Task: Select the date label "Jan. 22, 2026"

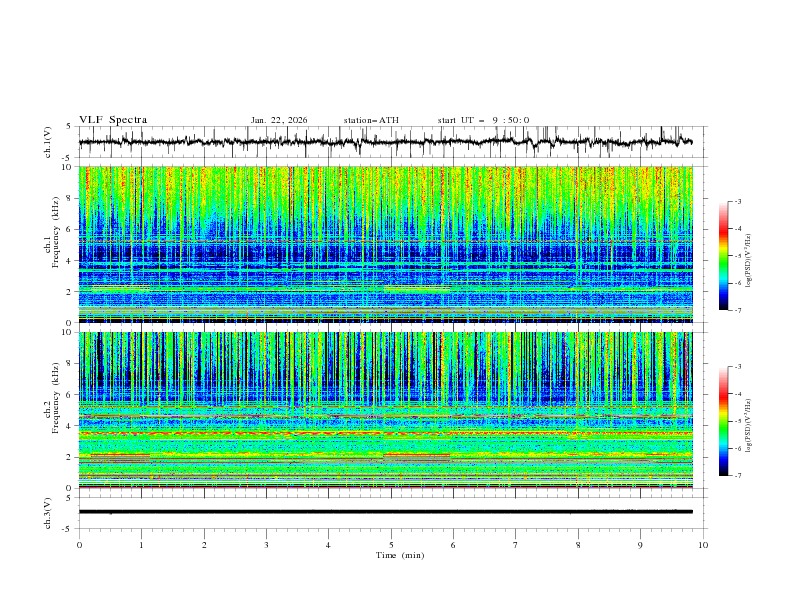Action: tap(279, 120)
